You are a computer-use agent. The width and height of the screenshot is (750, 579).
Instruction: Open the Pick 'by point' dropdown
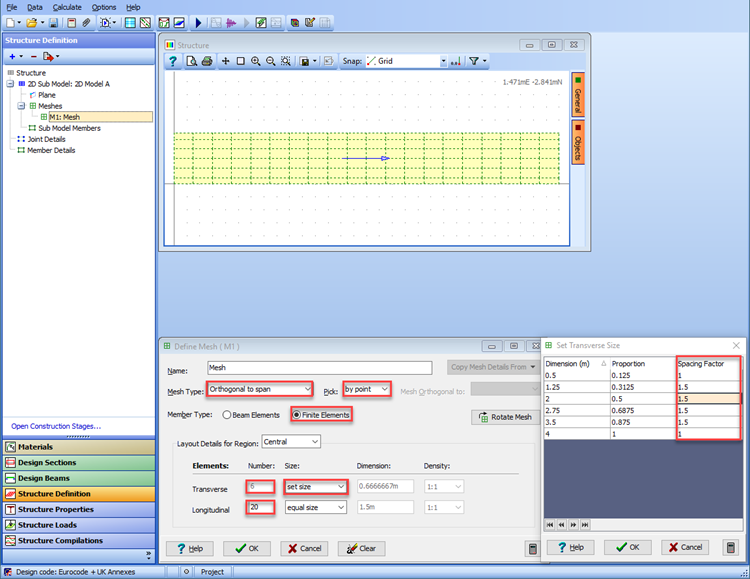pyautogui.click(x=367, y=389)
